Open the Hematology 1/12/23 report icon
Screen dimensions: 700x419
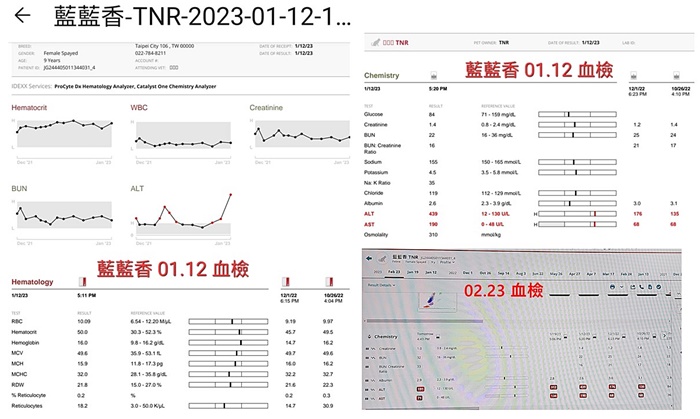[83, 282]
